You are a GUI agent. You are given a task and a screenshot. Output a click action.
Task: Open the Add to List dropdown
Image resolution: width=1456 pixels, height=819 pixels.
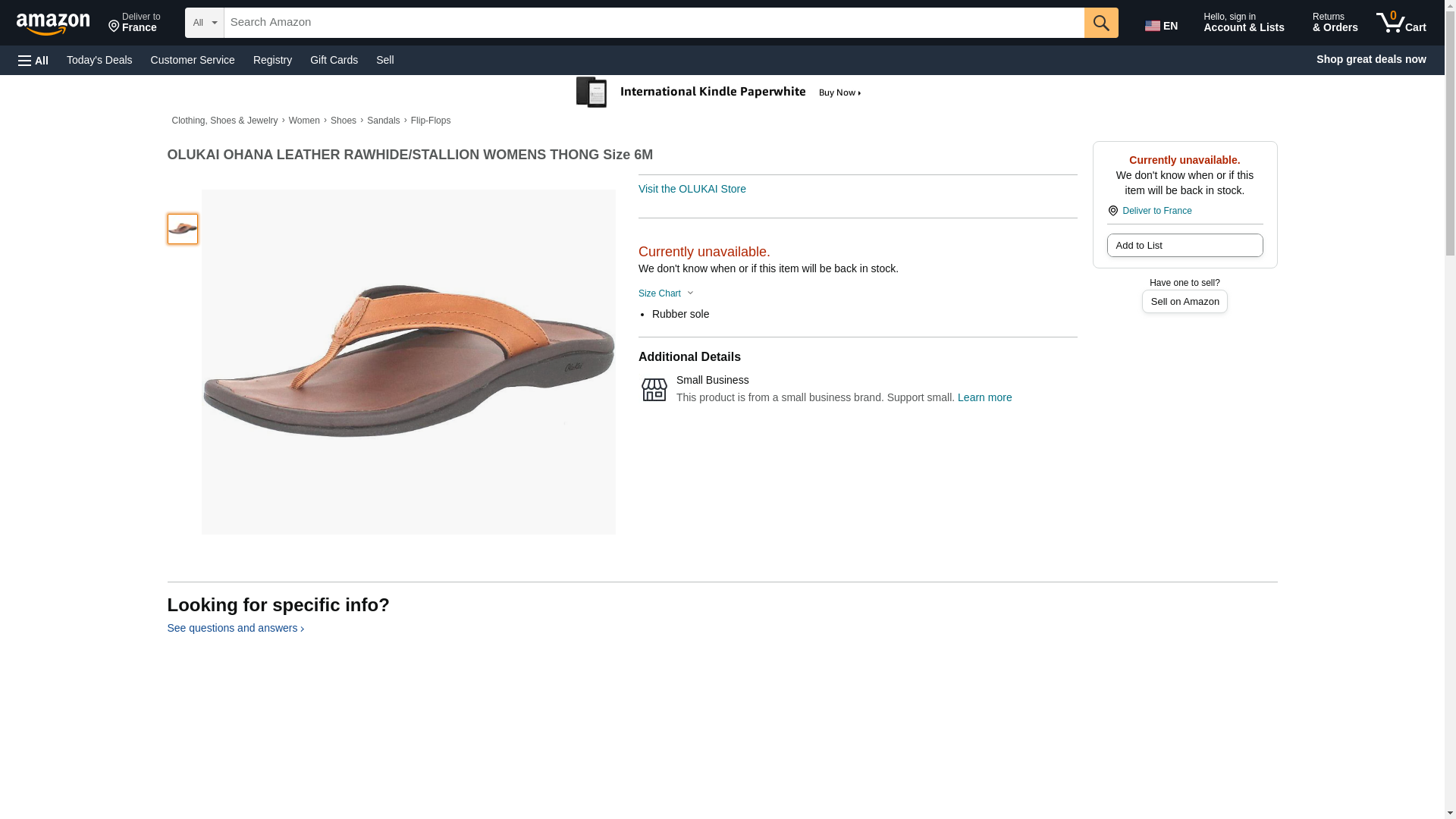1184,246
